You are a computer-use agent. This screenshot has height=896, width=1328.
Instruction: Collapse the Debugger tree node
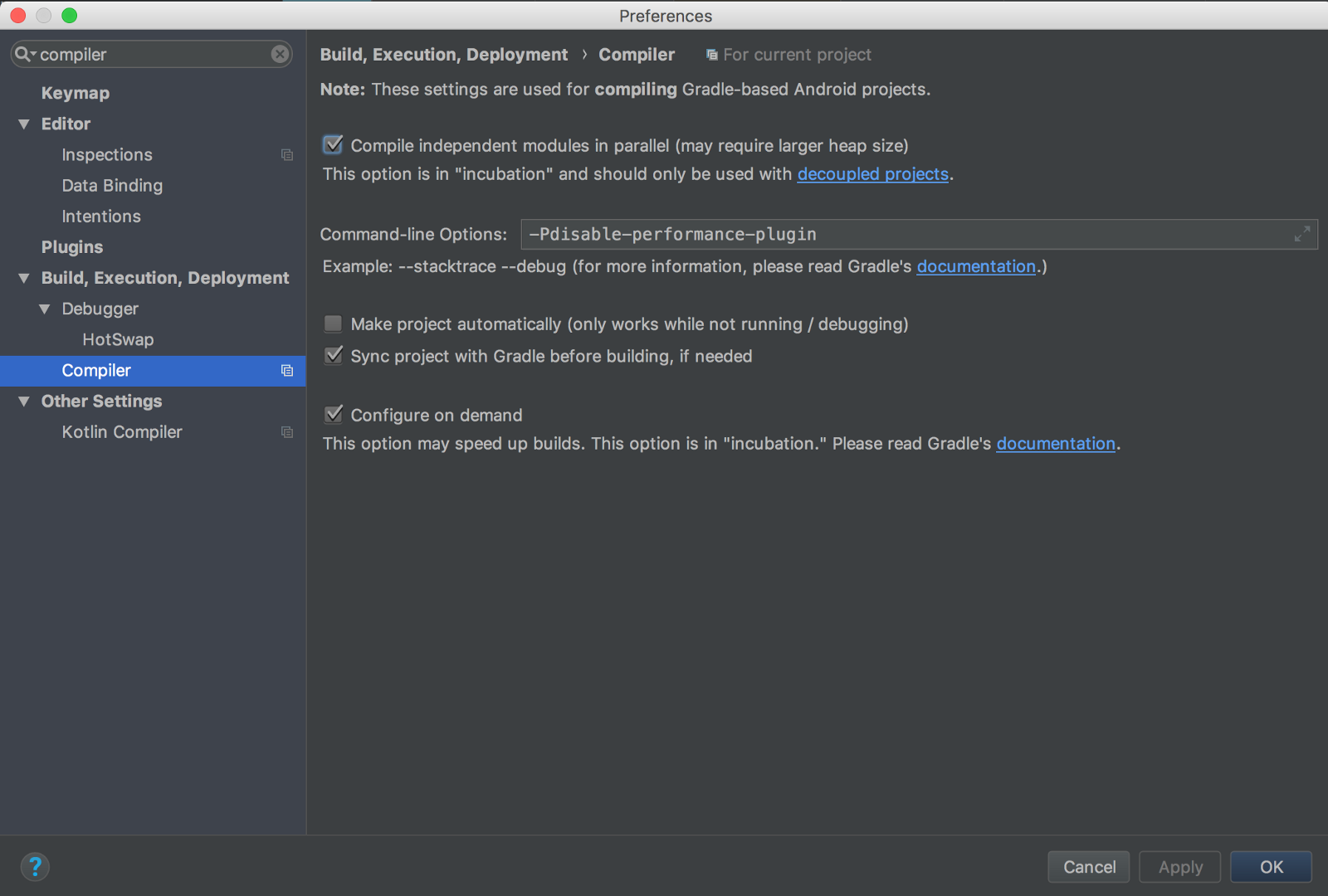45,309
